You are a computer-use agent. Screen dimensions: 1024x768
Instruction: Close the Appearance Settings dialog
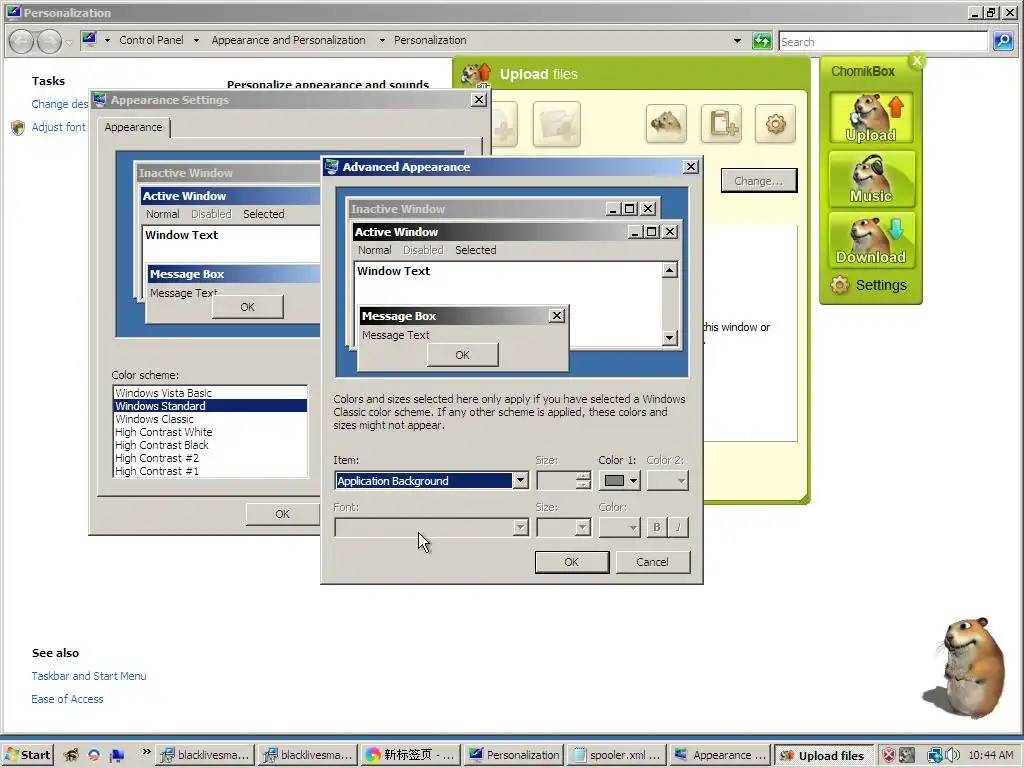(479, 99)
